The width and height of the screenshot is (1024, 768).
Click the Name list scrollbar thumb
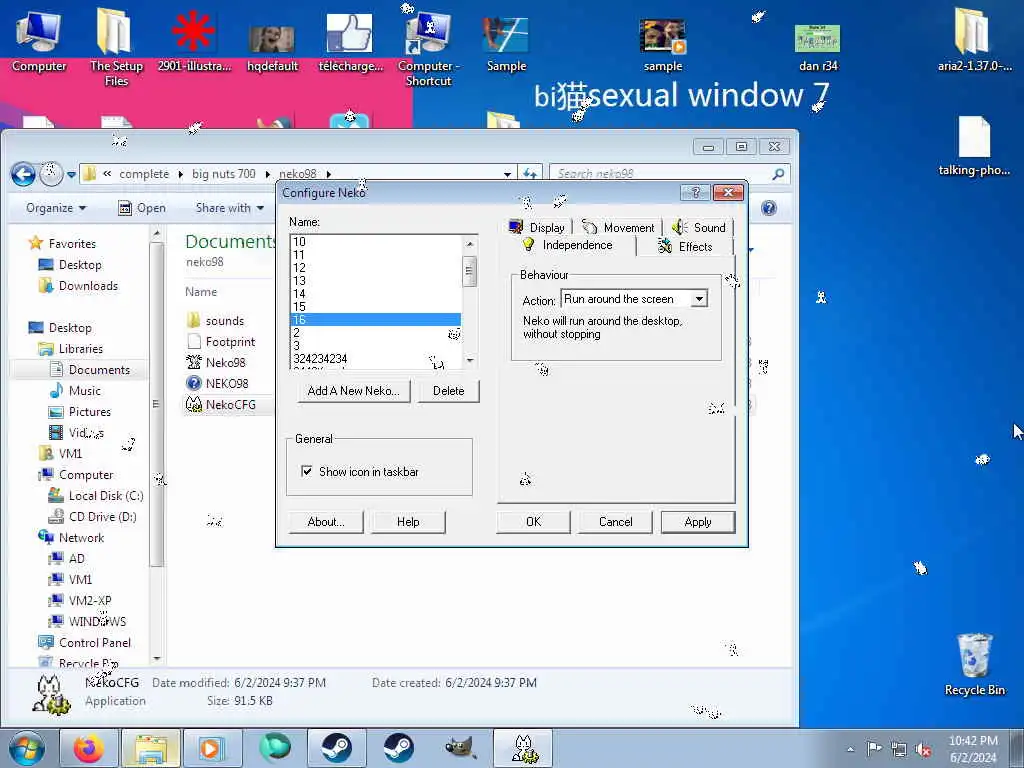469,271
